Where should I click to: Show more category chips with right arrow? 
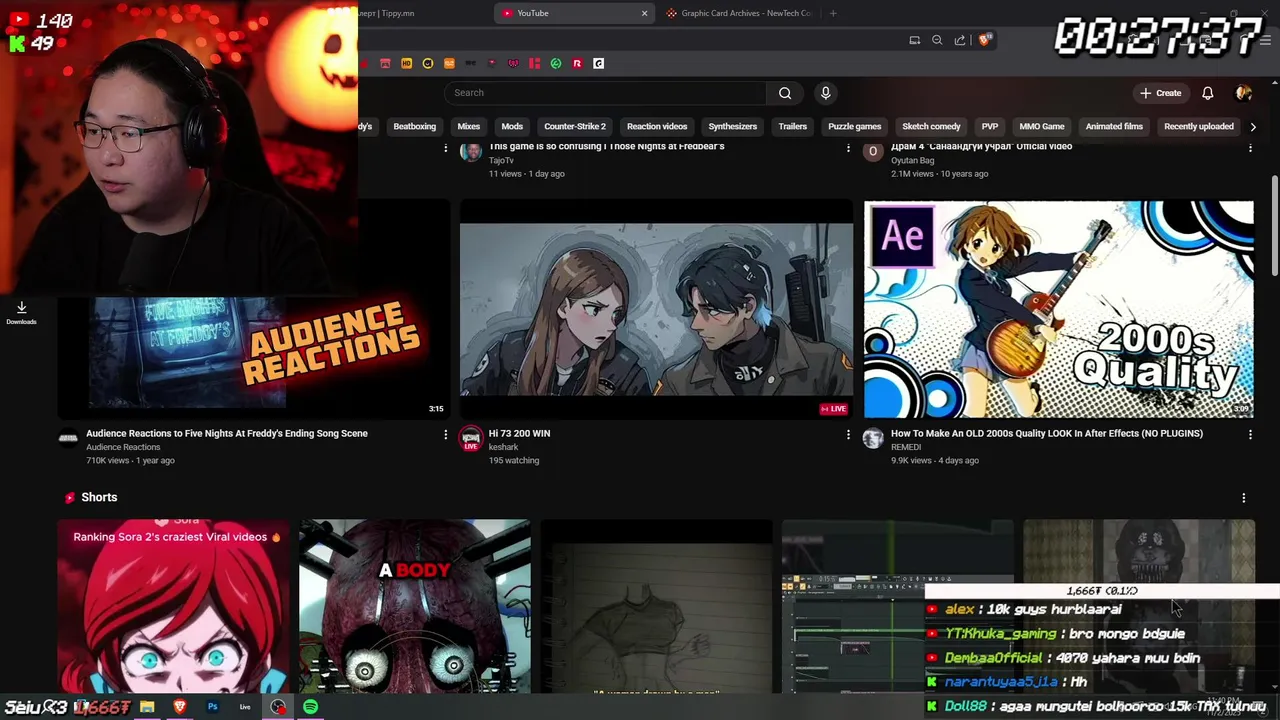click(x=1252, y=126)
